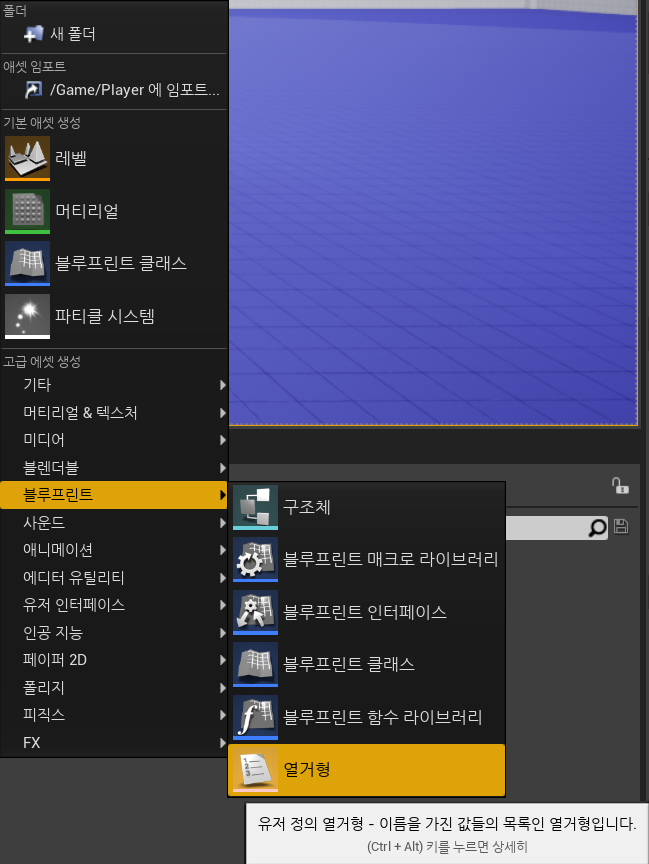Expand the 애니메이션 submenu arrow

tap(223, 550)
